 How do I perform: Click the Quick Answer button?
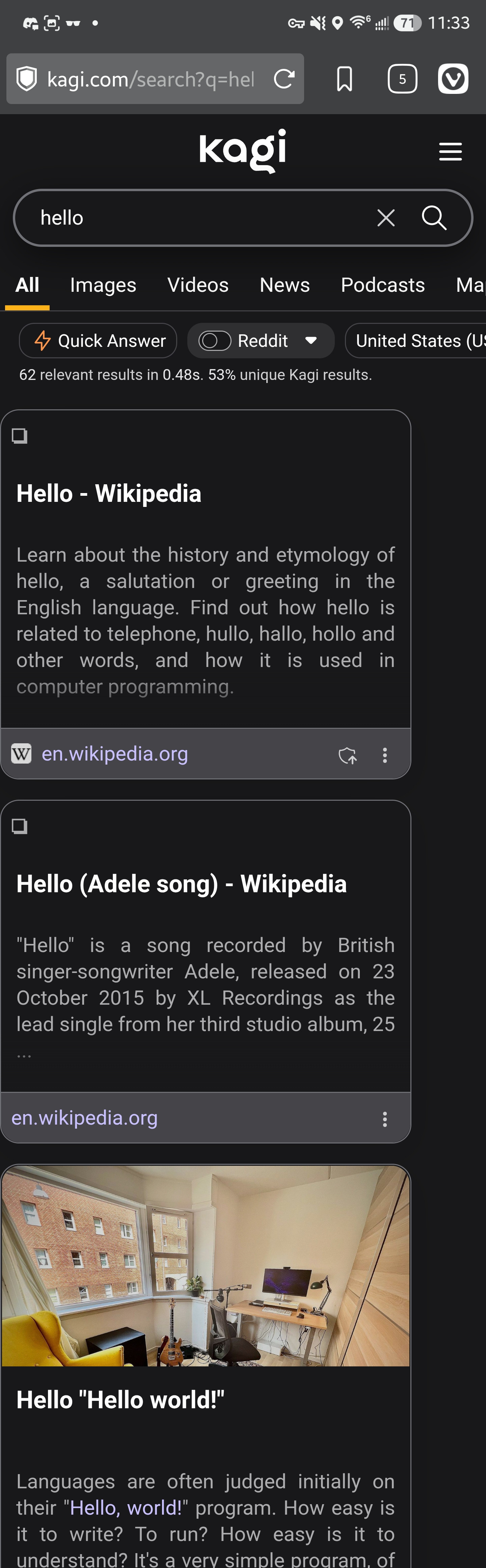pos(99,341)
